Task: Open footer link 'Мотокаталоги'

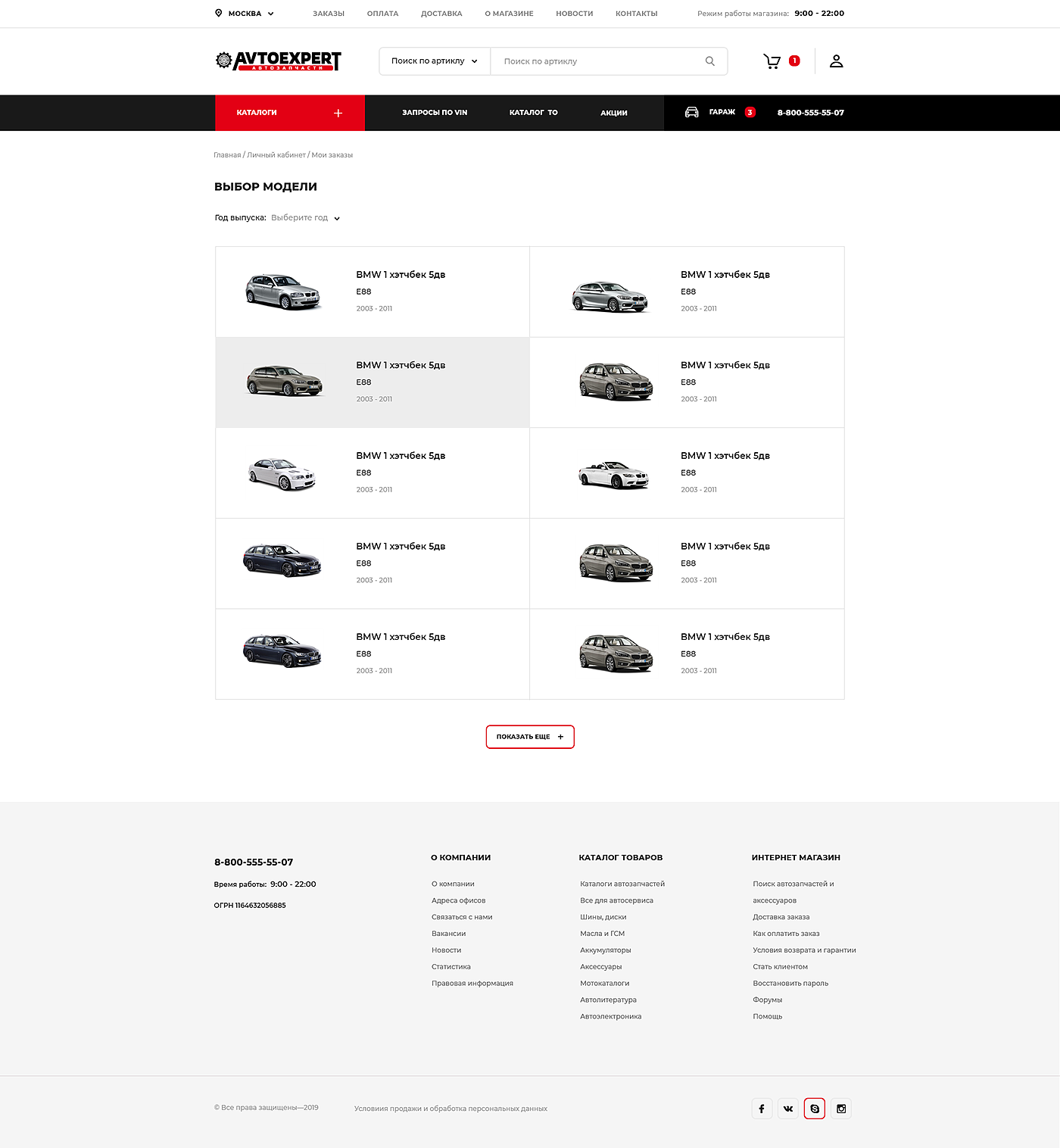Action: 605,984
